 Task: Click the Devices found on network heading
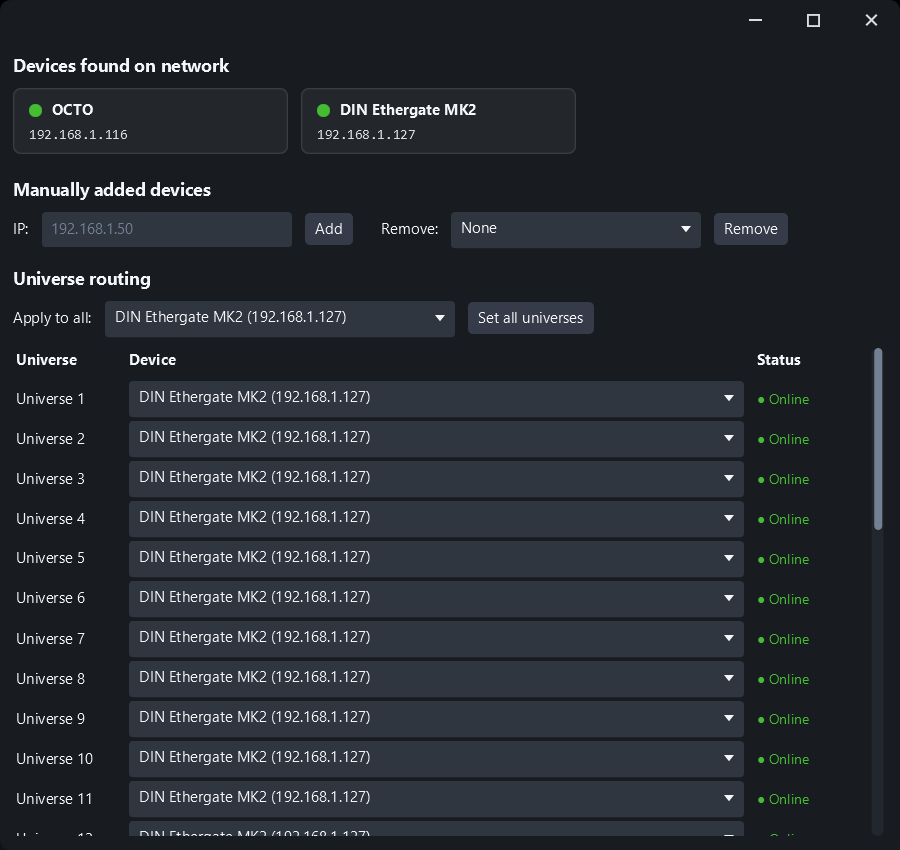point(121,66)
